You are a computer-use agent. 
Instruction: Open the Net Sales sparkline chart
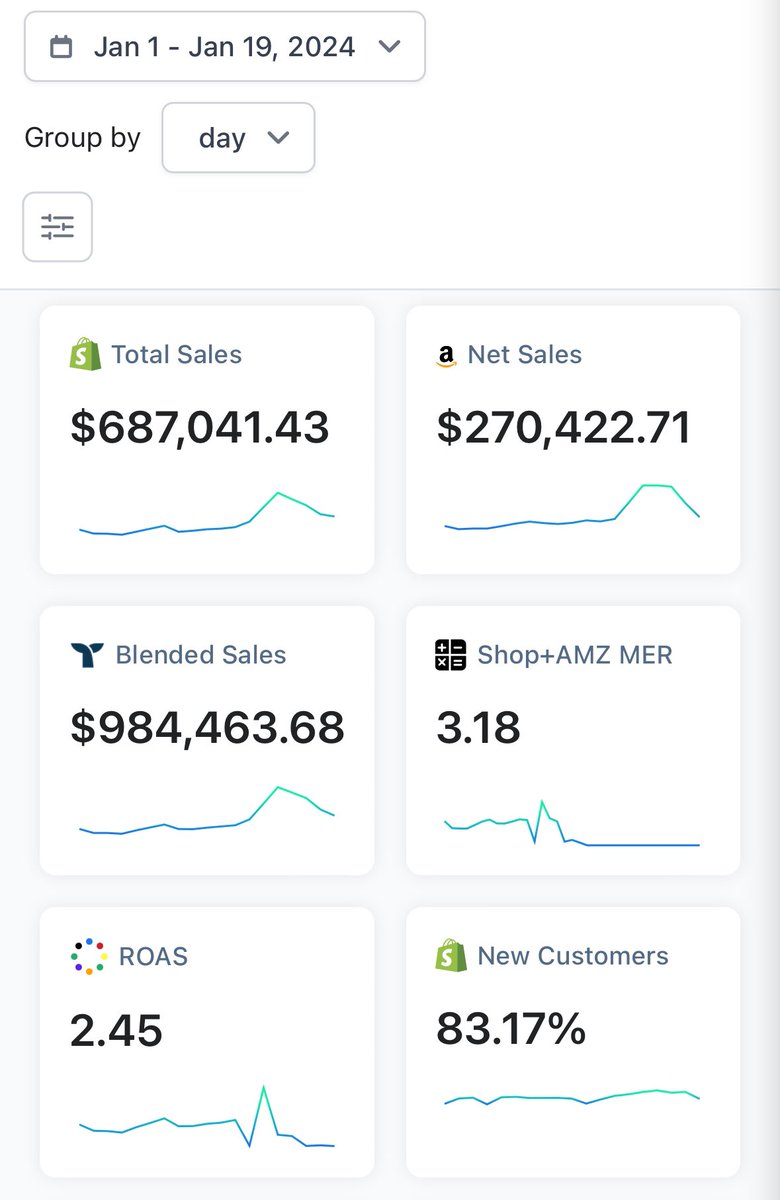(572, 506)
